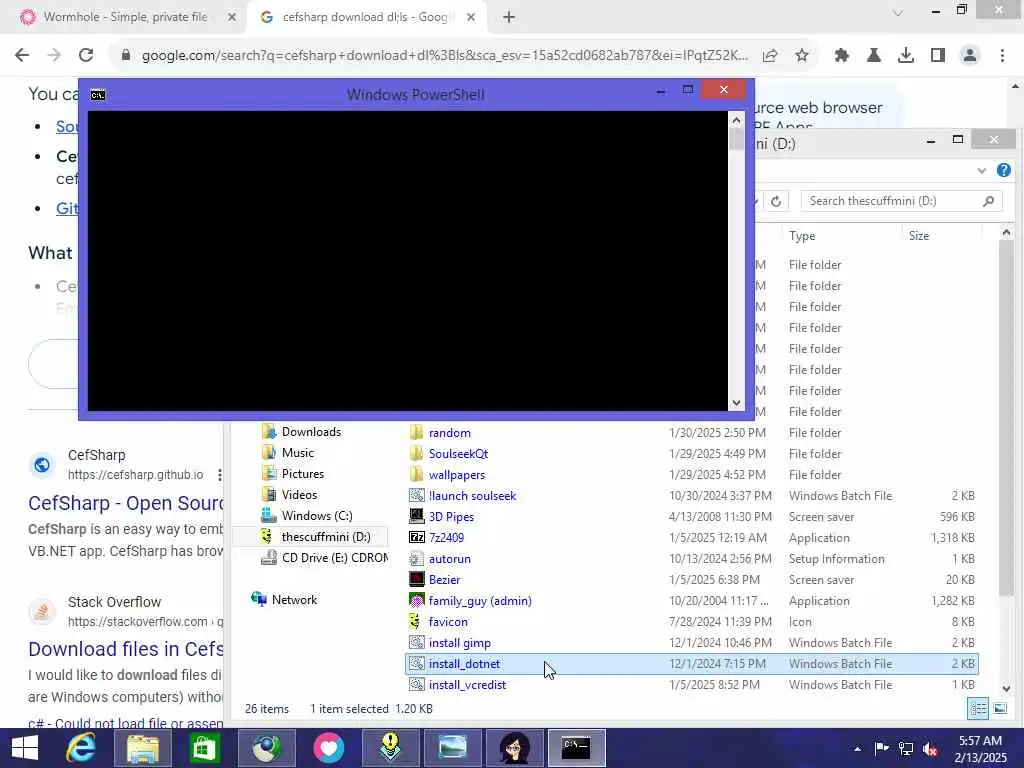This screenshot has height=768, width=1024.
Task: Expand the Explorer ribbon chevron
Action: point(981,171)
